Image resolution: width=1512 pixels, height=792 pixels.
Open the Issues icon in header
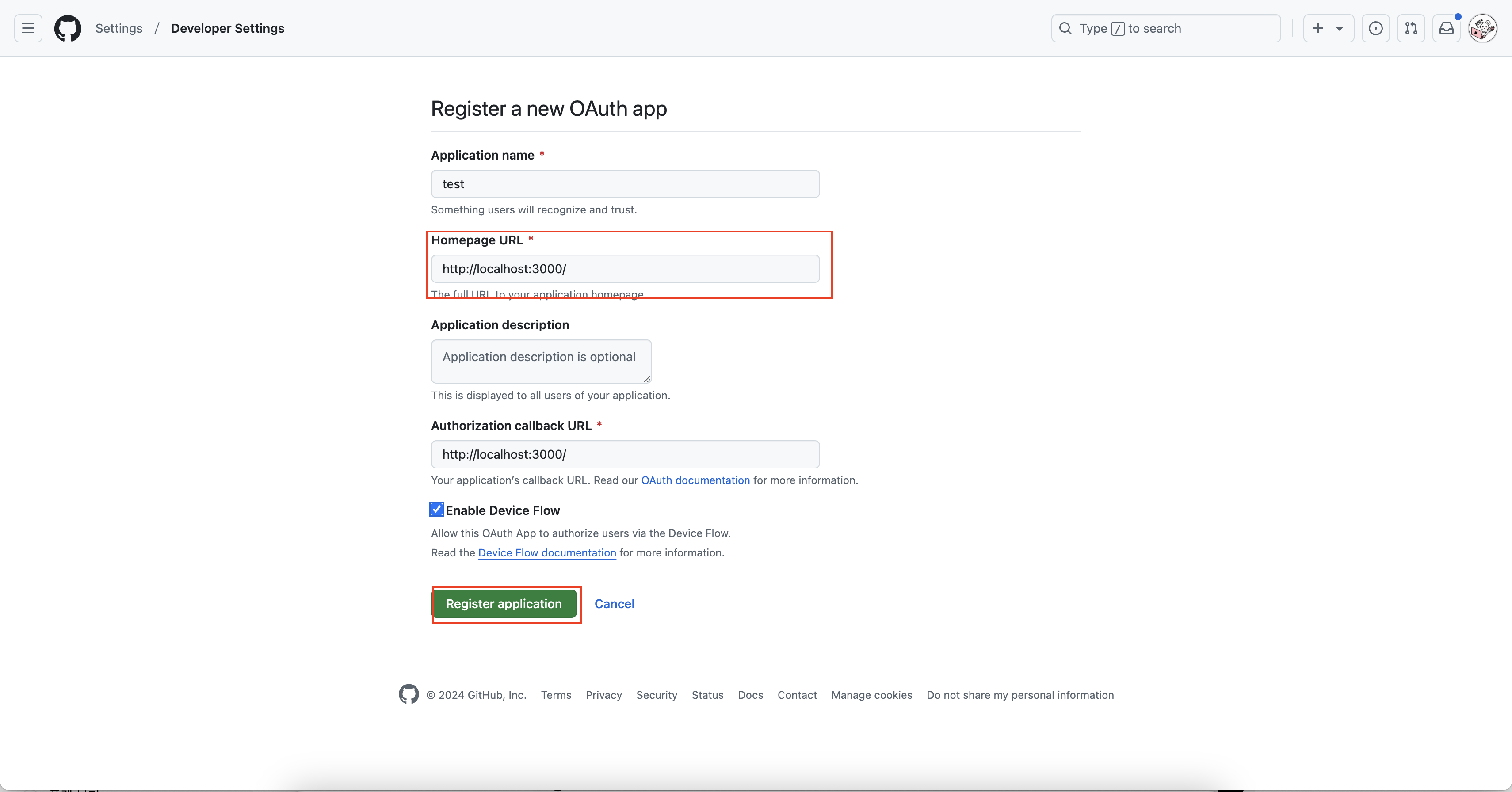click(1375, 28)
